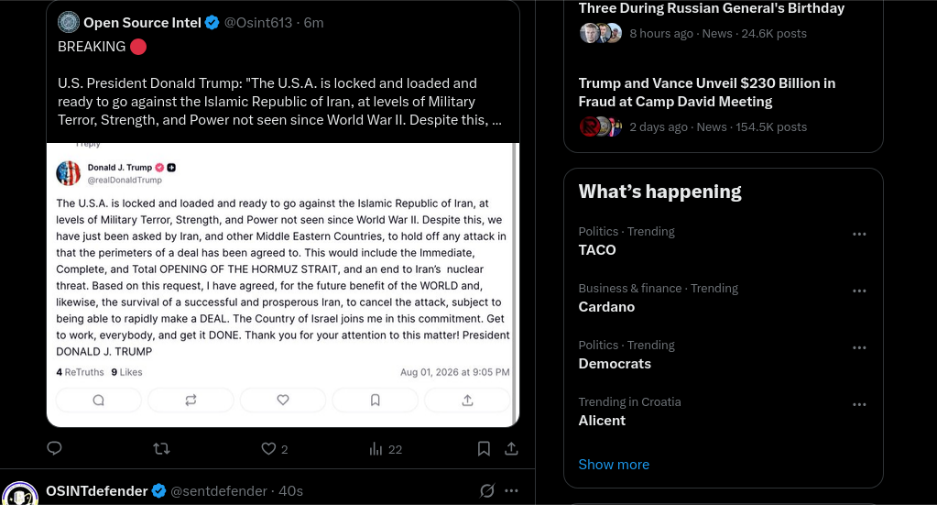The height and width of the screenshot is (505, 937).
Task: View analytics showing 22 views
Action: click(x=385, y=449)
